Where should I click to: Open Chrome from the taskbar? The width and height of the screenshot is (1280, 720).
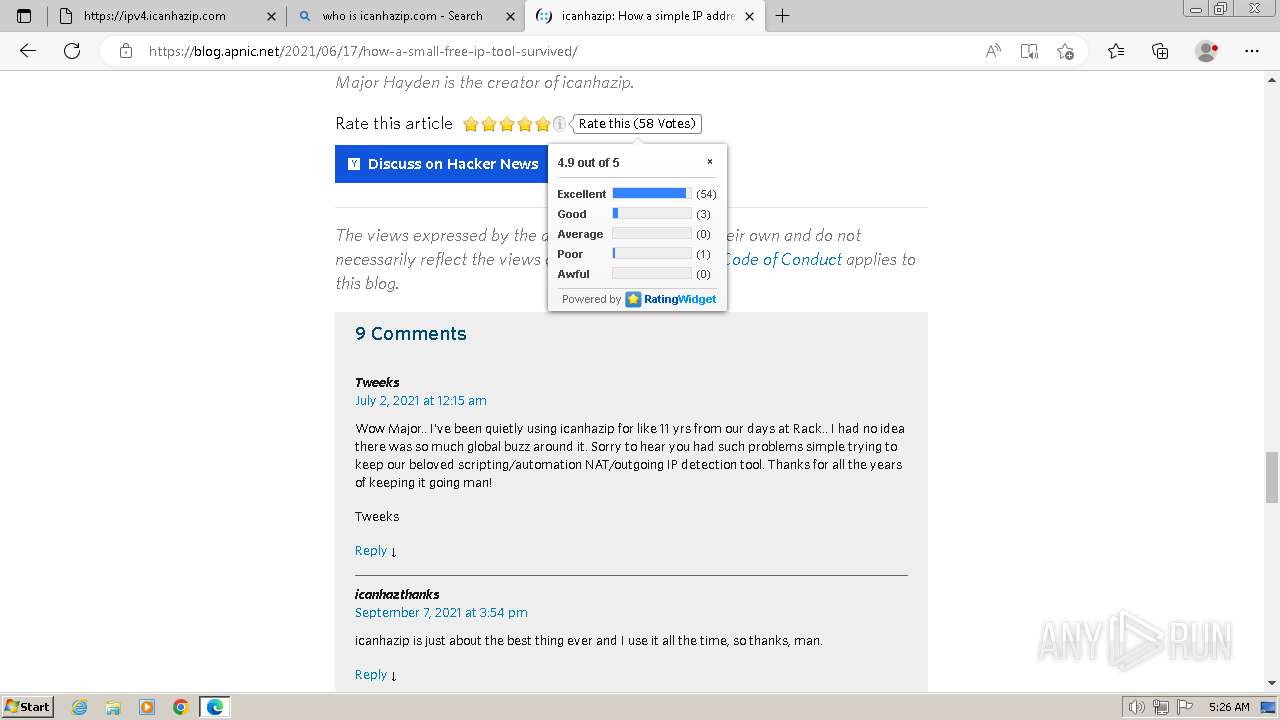(181, 707)
